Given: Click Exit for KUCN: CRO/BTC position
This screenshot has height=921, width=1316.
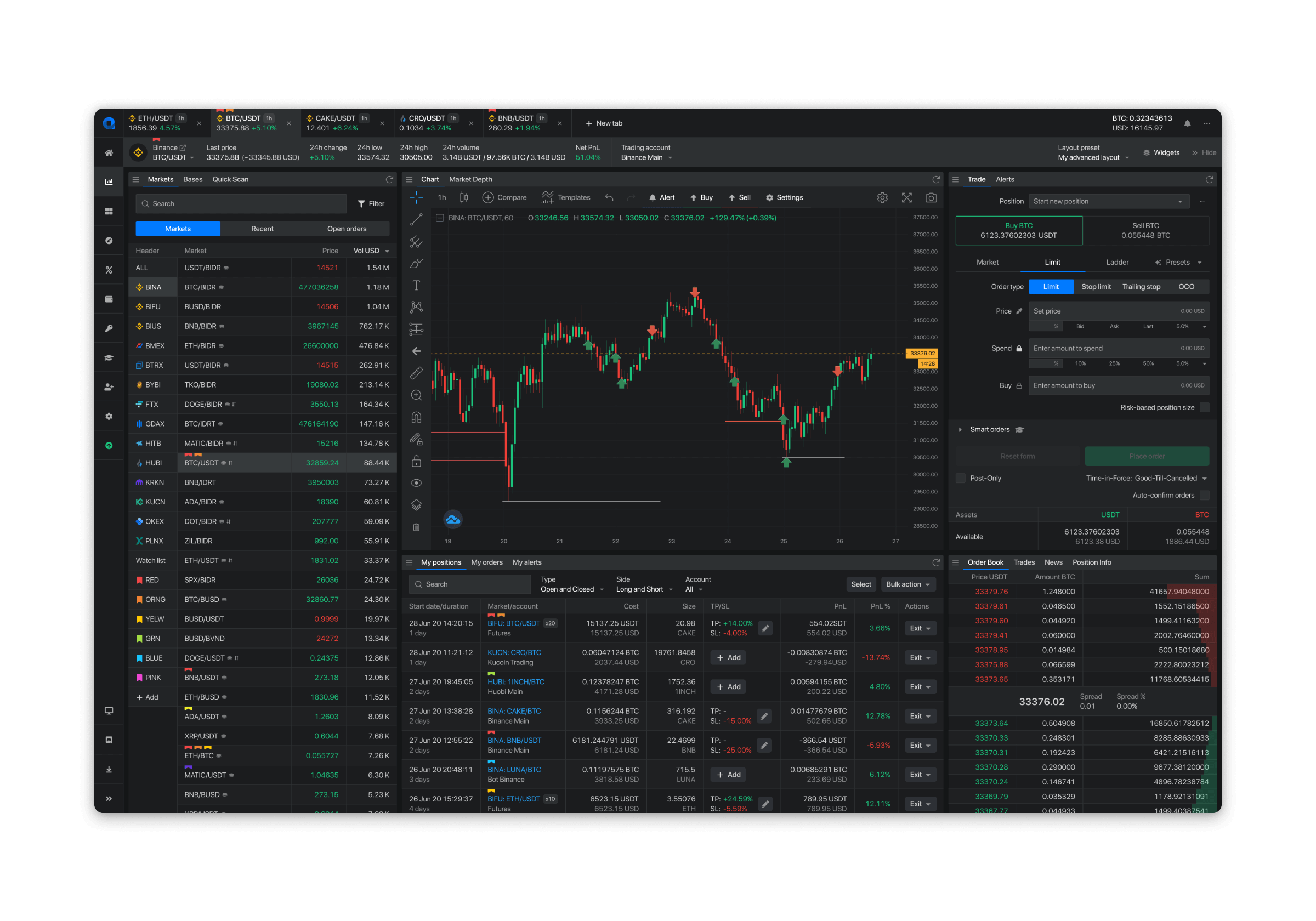Looking at the screenshot, I should point(920,658).
